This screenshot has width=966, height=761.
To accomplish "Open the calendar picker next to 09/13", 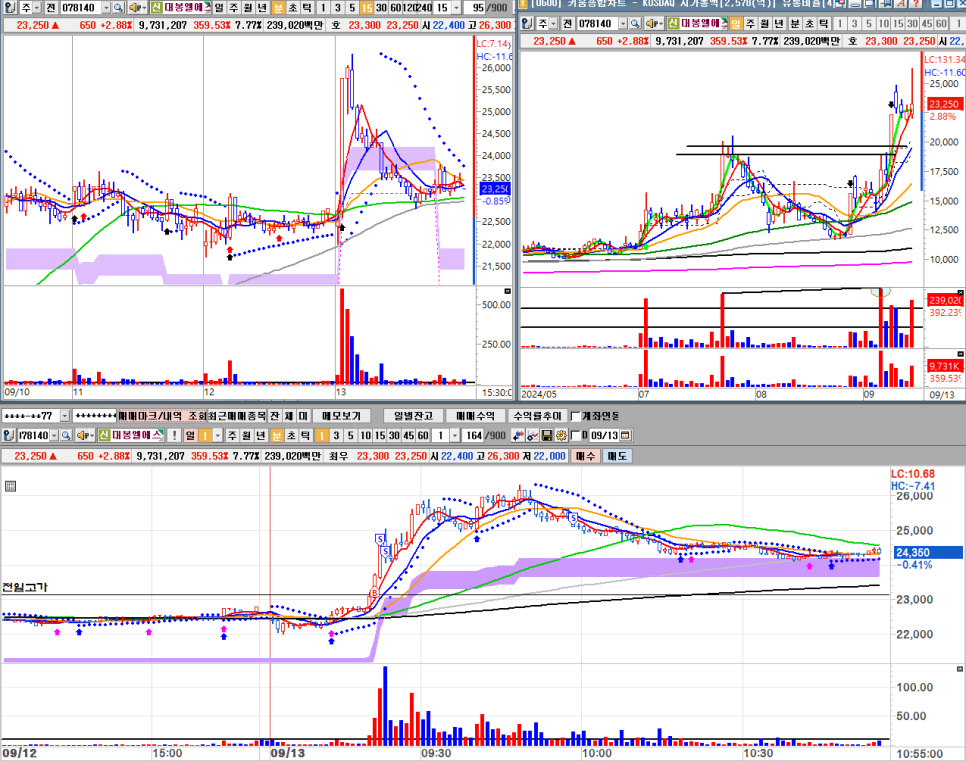I will tap(625, 436).
